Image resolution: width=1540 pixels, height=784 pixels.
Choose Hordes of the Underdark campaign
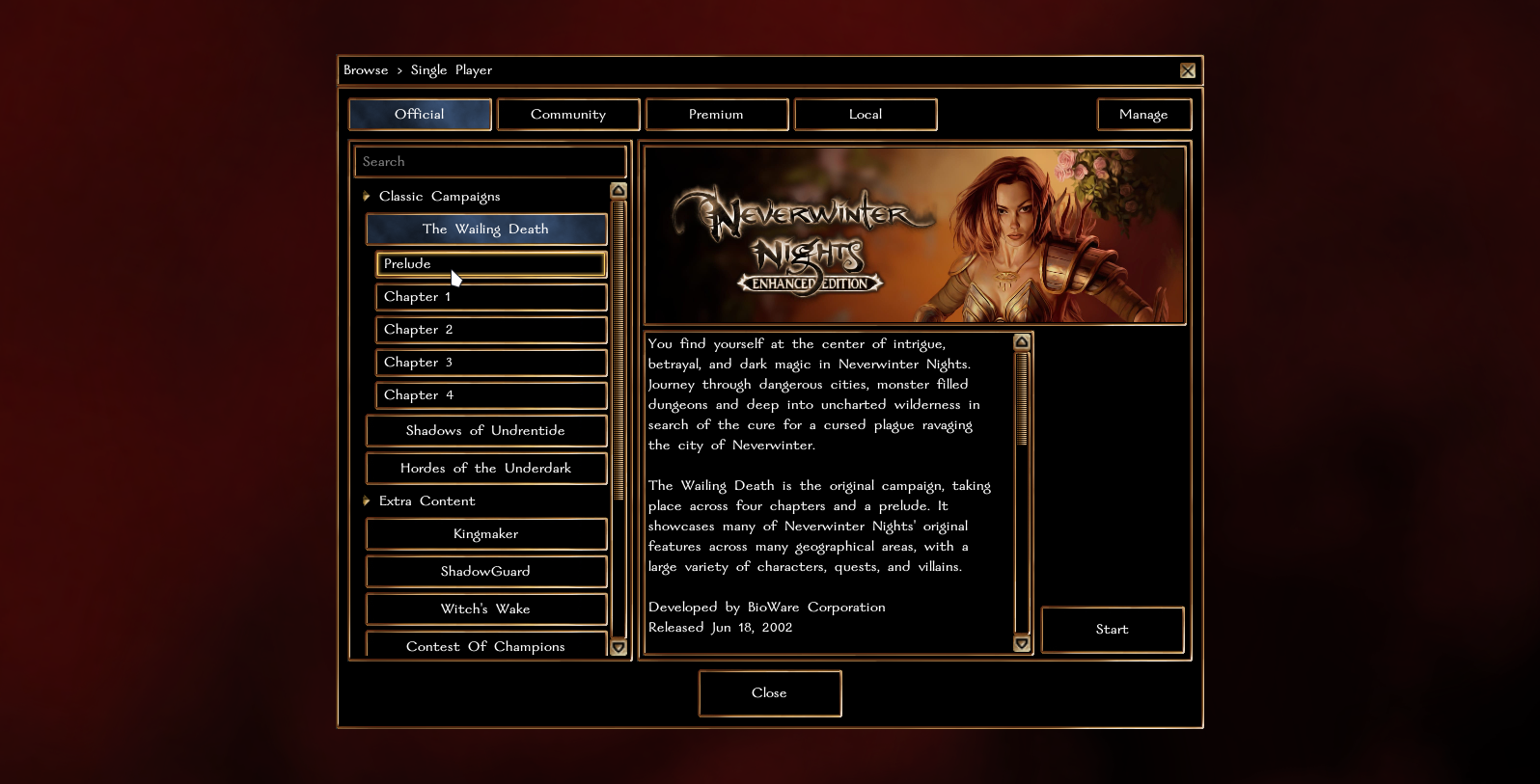486,468
